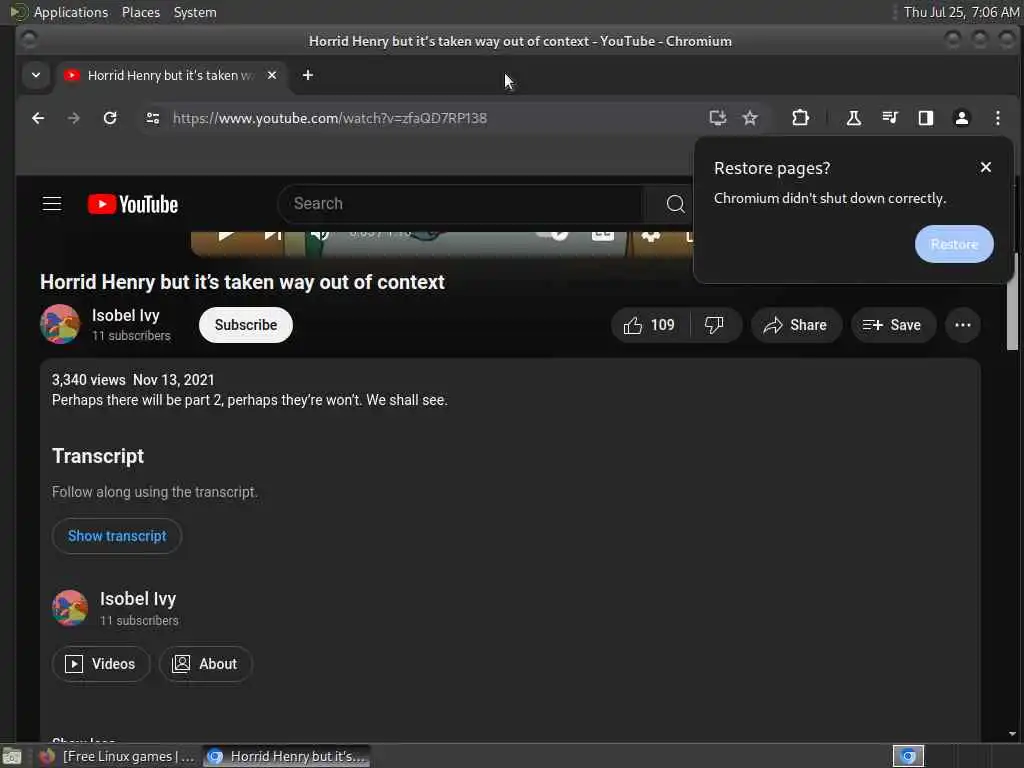Screen dimensions: 1024x768
Task: Open Chromium three-dot main menu
Action: tap(997, 118)
